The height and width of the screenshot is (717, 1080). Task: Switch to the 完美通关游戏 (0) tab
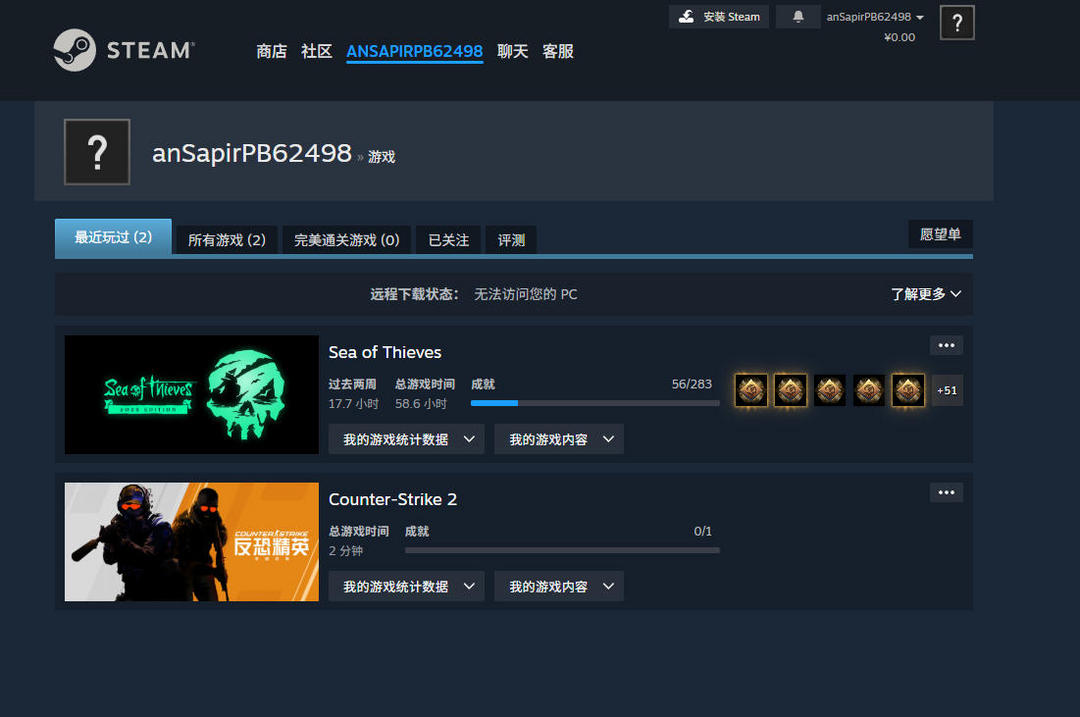346,240
